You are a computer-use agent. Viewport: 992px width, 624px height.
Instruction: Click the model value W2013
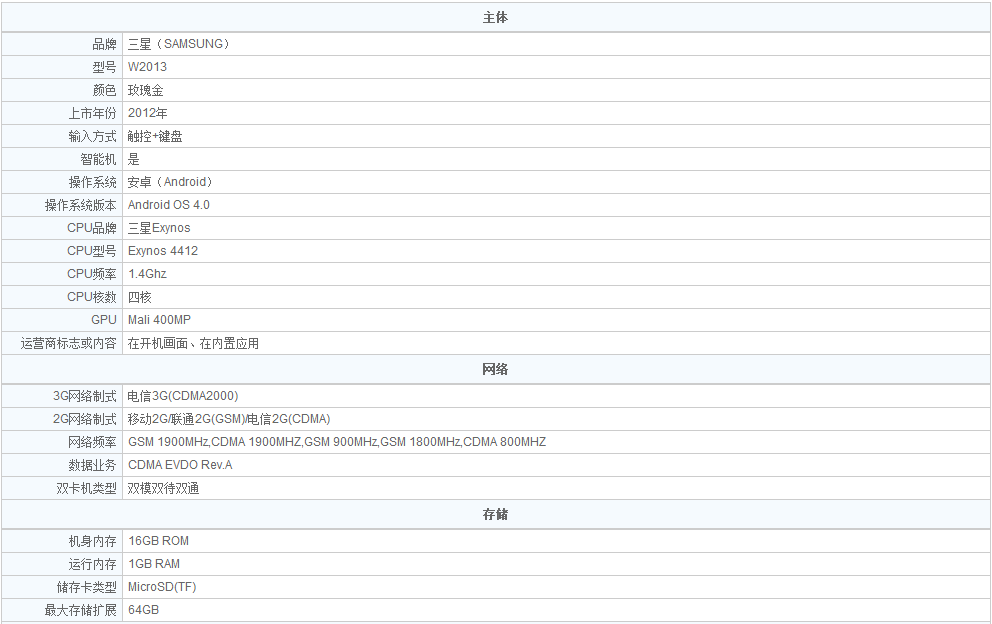coord(147,67)
